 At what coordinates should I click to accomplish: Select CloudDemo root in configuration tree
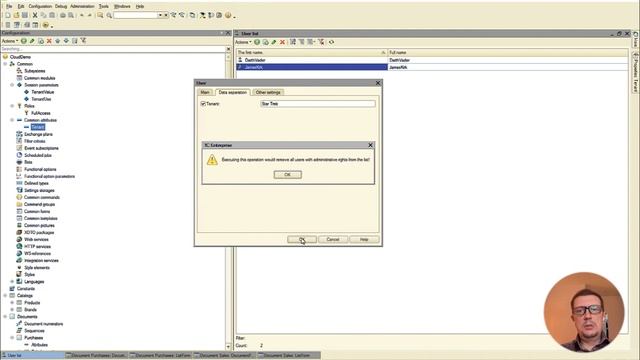tap(20, 57)
